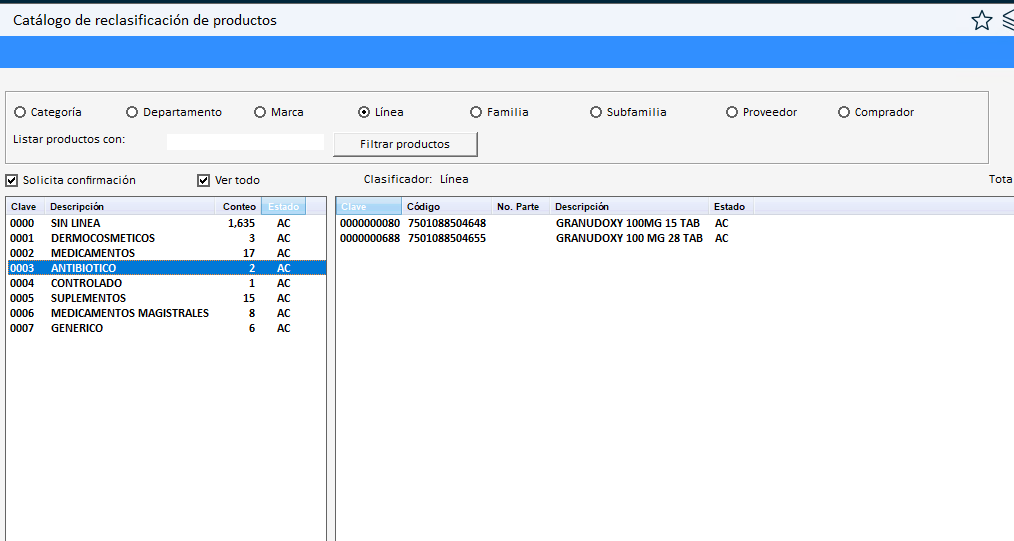Choose the Comprador radio option
1014x541 pixels.
(844, 112)
